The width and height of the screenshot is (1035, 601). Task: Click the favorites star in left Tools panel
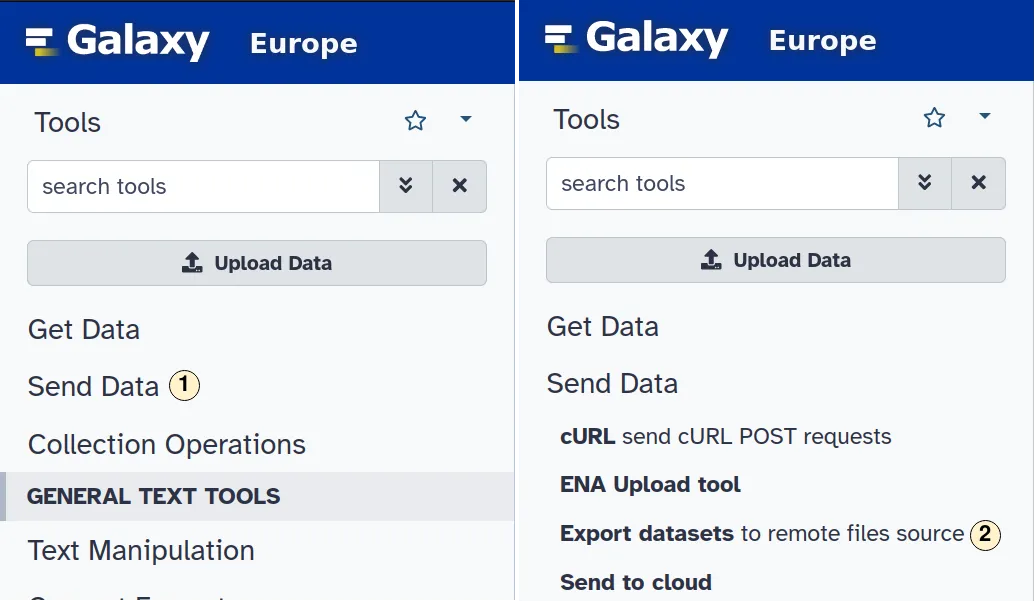click(415, 121)
